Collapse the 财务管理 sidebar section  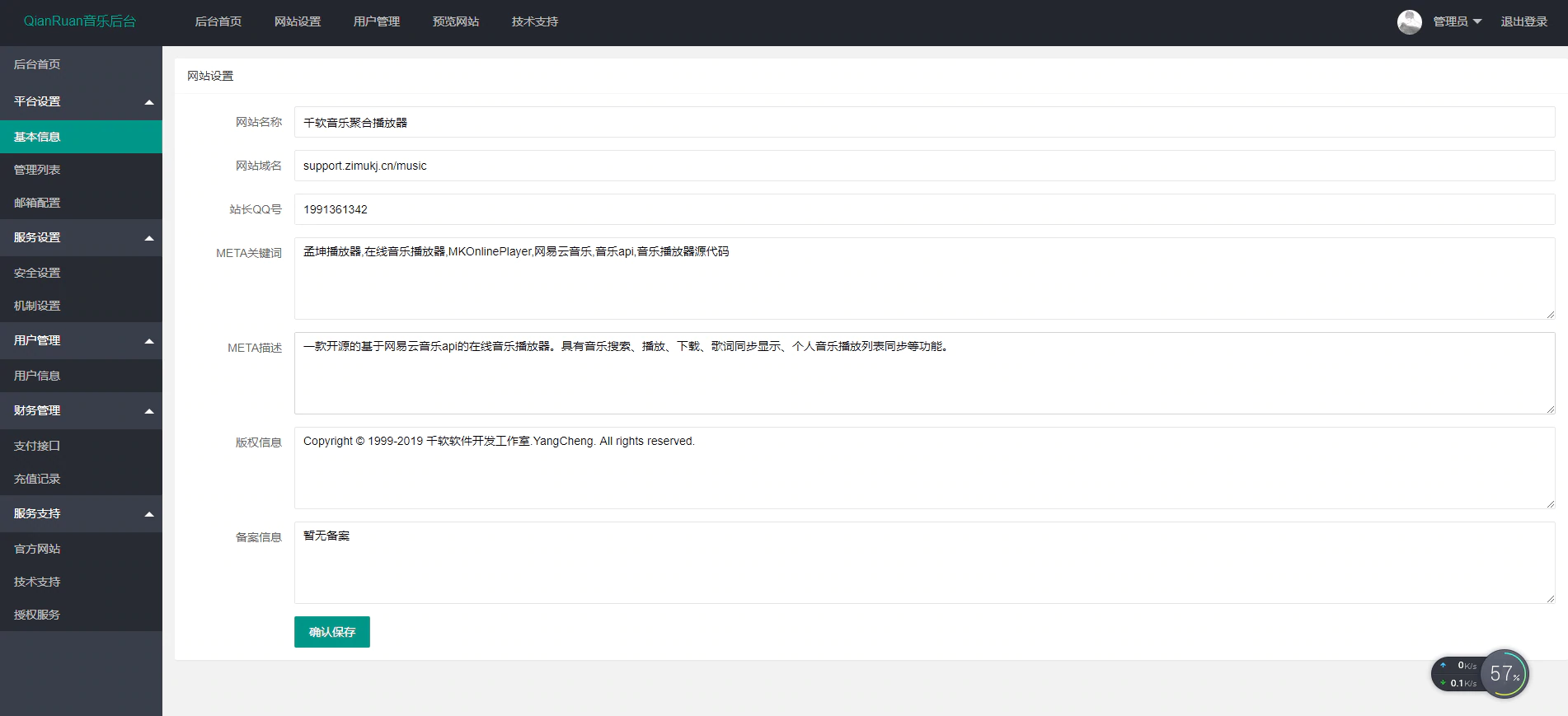pos(81,410)
